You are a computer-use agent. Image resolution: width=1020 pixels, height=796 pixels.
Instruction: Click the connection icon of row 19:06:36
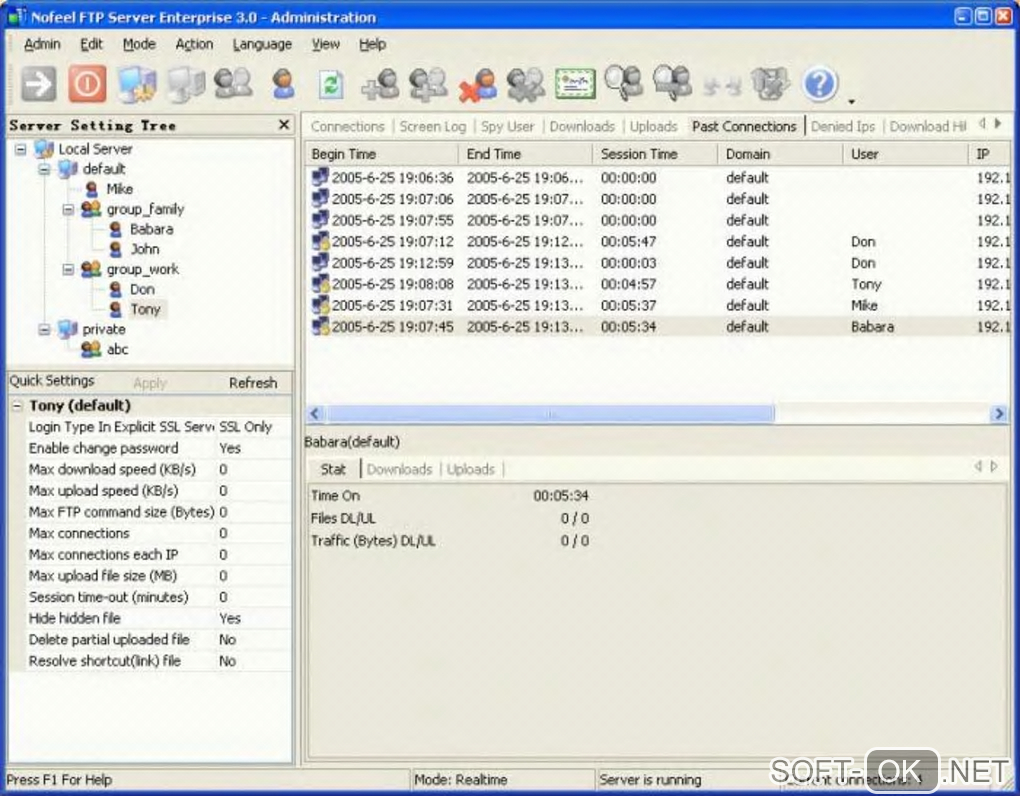coord(320,177)
